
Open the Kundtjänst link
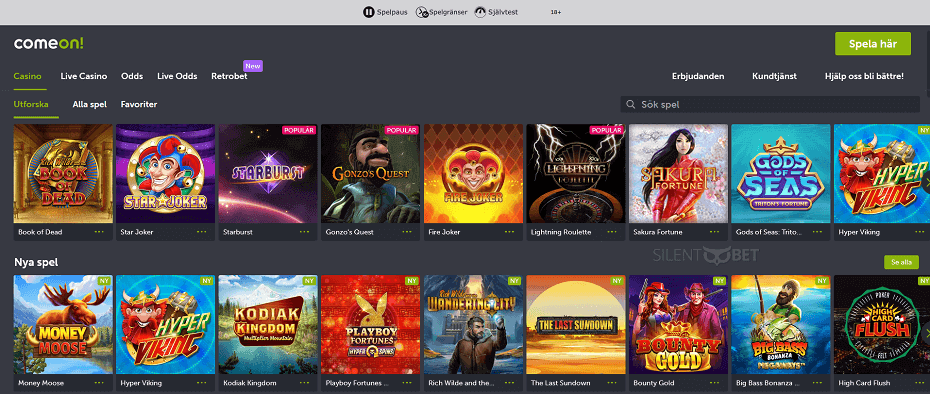(x=774, y=76)
